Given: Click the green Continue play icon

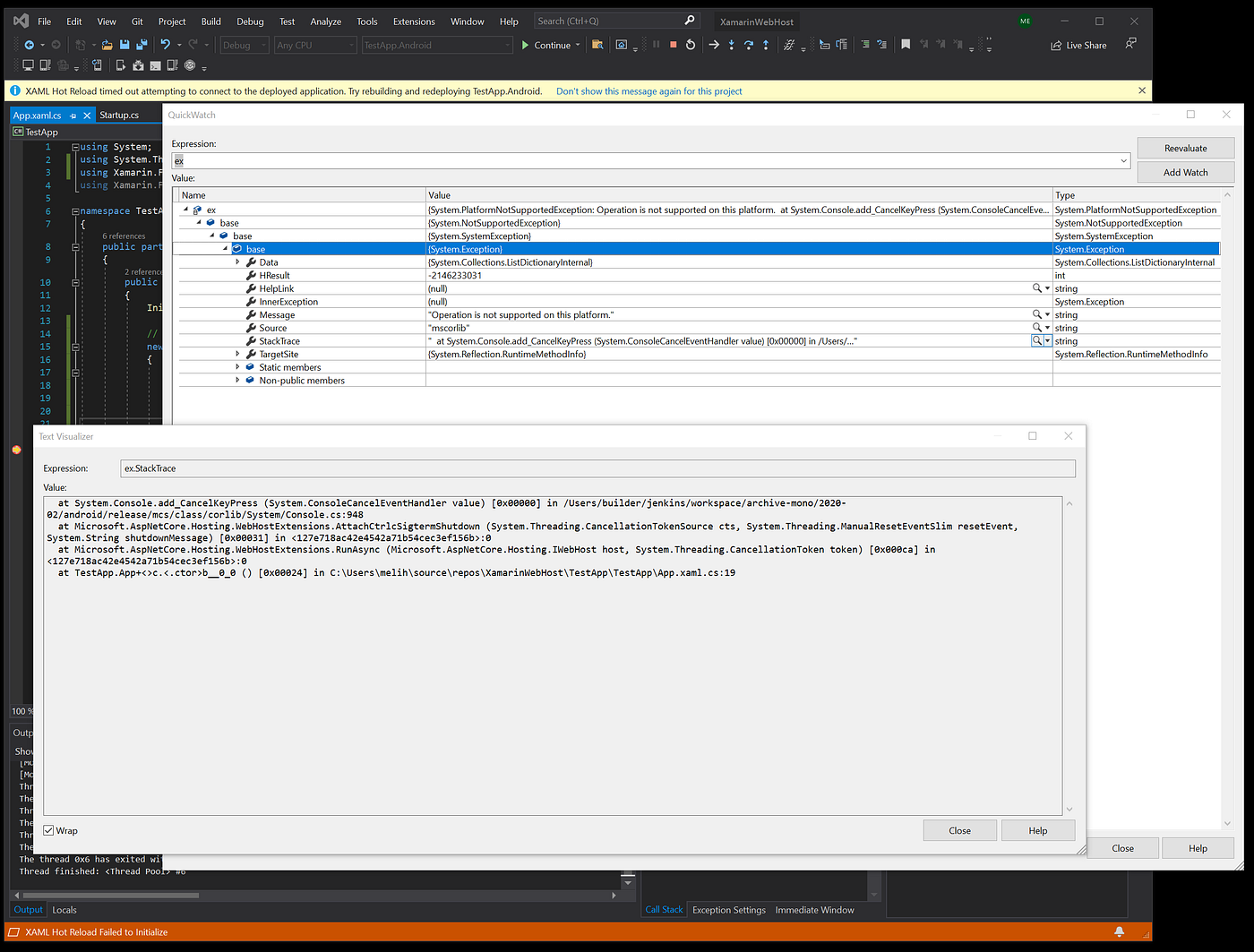Looking at the screenshot, I should pyautogui.click(x=525, y=45).
